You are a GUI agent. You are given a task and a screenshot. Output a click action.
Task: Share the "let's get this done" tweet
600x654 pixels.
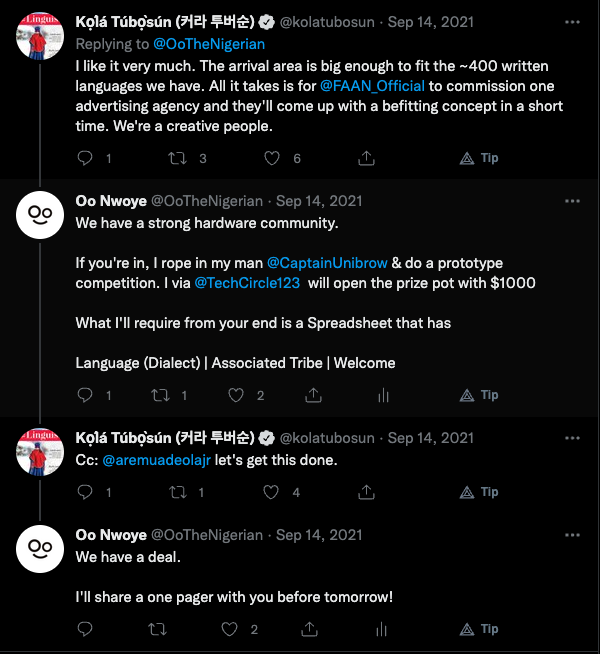pyautogui.click(x=366, y=492)
